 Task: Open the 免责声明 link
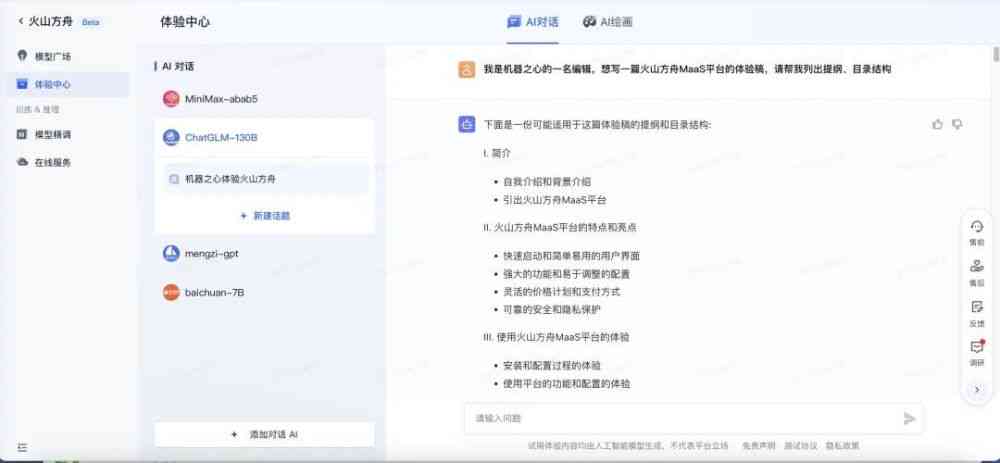pos(758,445)
